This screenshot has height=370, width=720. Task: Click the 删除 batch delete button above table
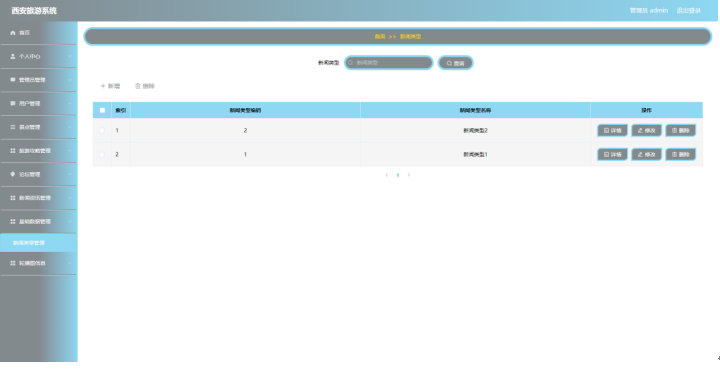[145, 86]
